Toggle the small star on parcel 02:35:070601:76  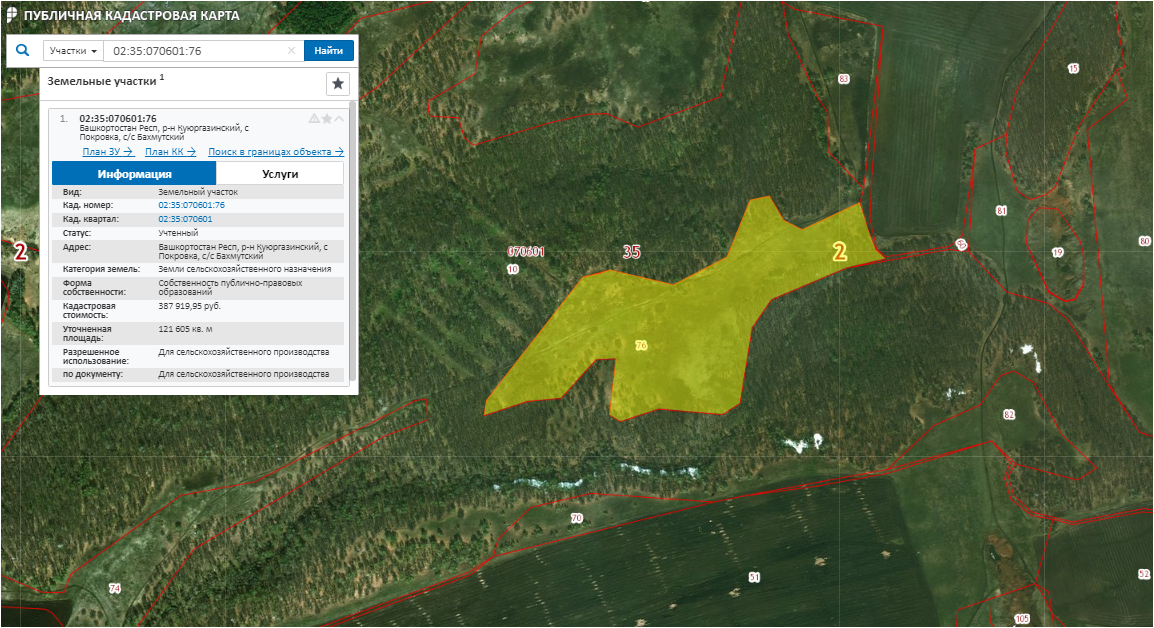327,118
